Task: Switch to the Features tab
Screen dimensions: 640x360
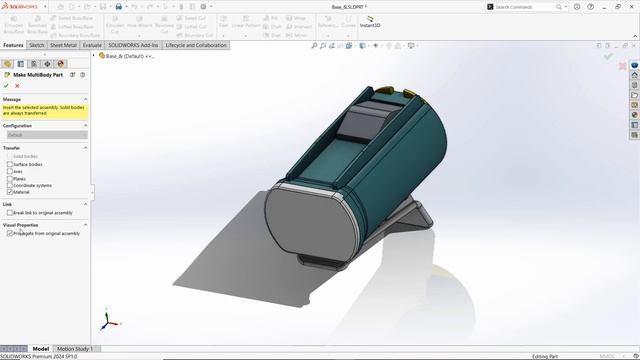Action: click(13, 45)
